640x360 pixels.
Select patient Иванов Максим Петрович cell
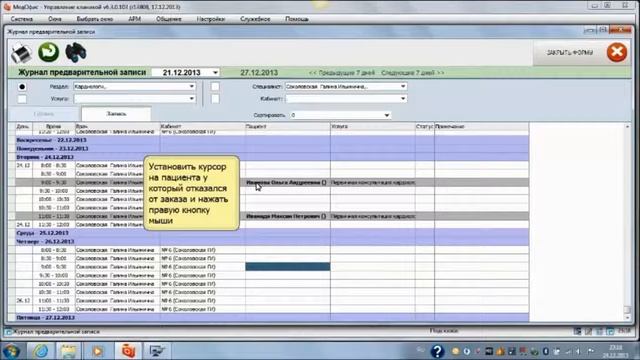click(x=288, y=216)
